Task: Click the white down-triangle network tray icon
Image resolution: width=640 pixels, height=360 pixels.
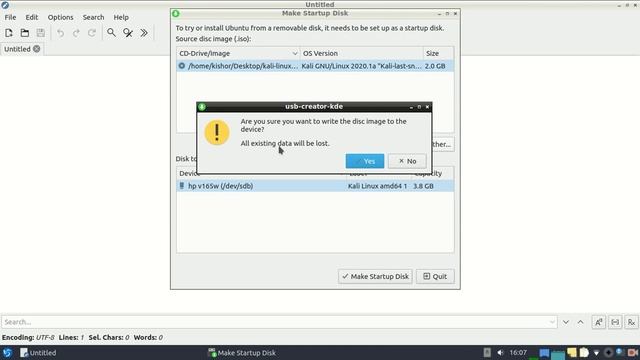Action: pyautogui.click(x=596, y=353)
